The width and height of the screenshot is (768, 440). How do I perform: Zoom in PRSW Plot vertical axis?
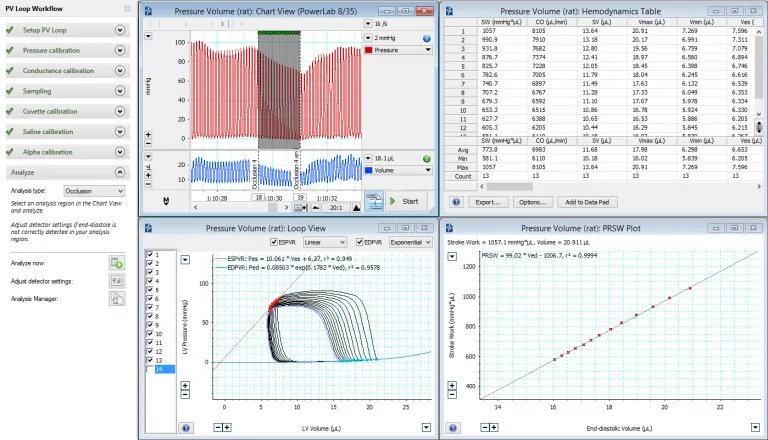click(x=452, y=386)
